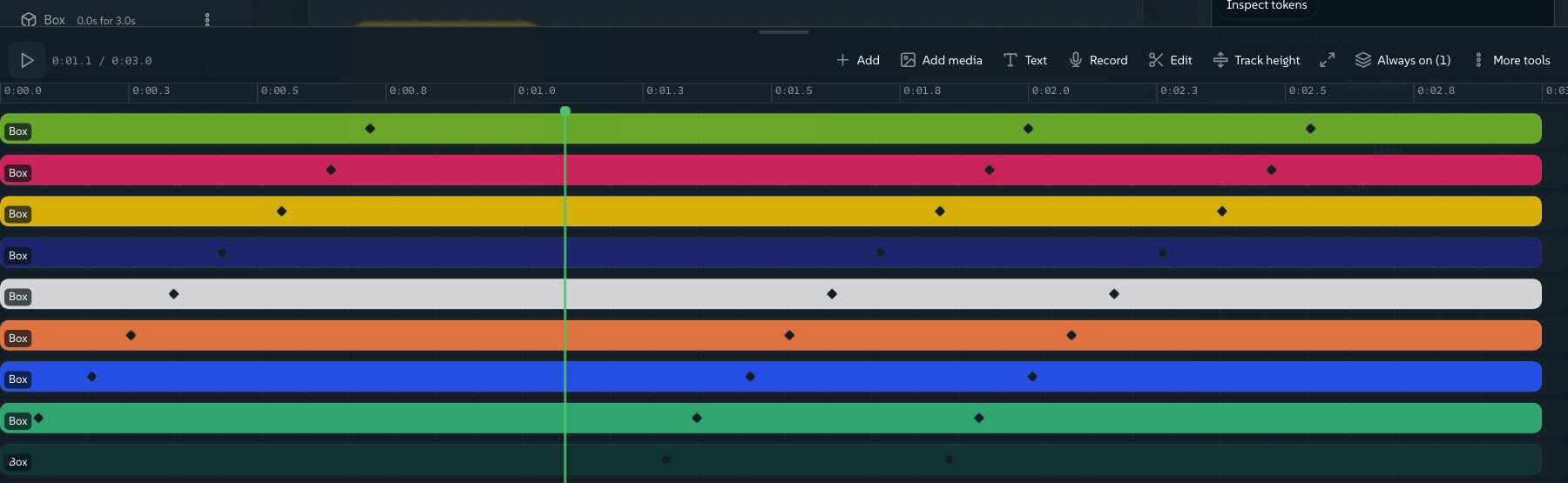Select the last keyframe on the orange Box track
Viewport: 1568px width, 483px height.
tap(1071, 335)
